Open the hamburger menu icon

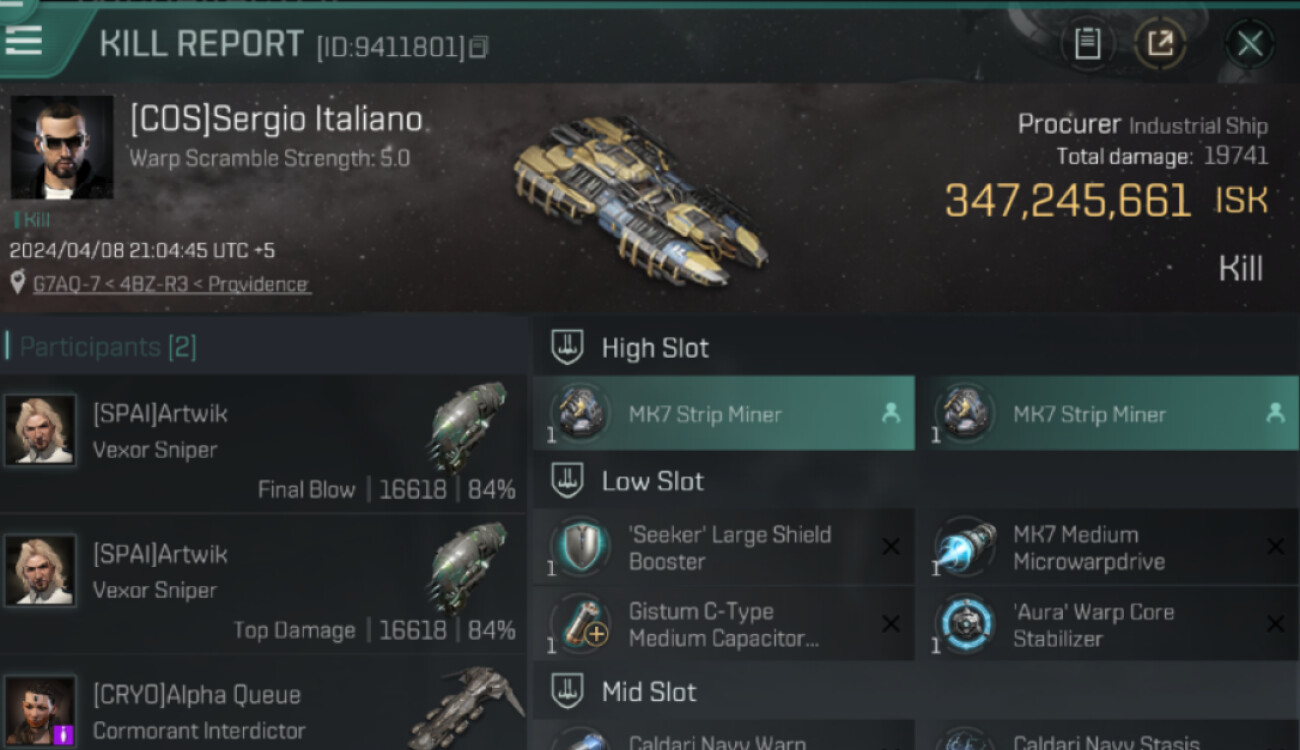pos(23,40)
